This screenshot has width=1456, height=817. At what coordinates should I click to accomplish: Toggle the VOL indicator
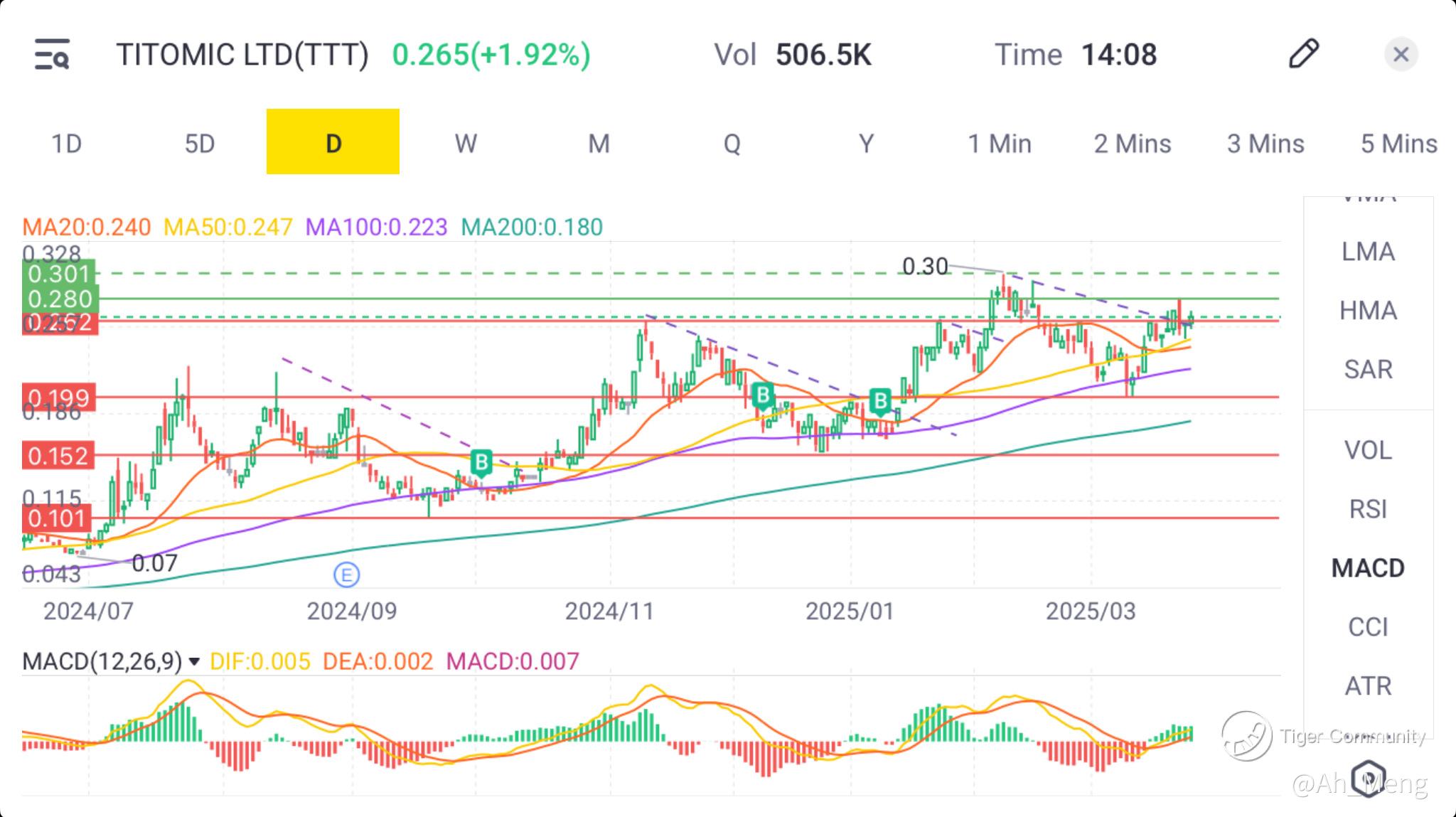(1368, 450)
